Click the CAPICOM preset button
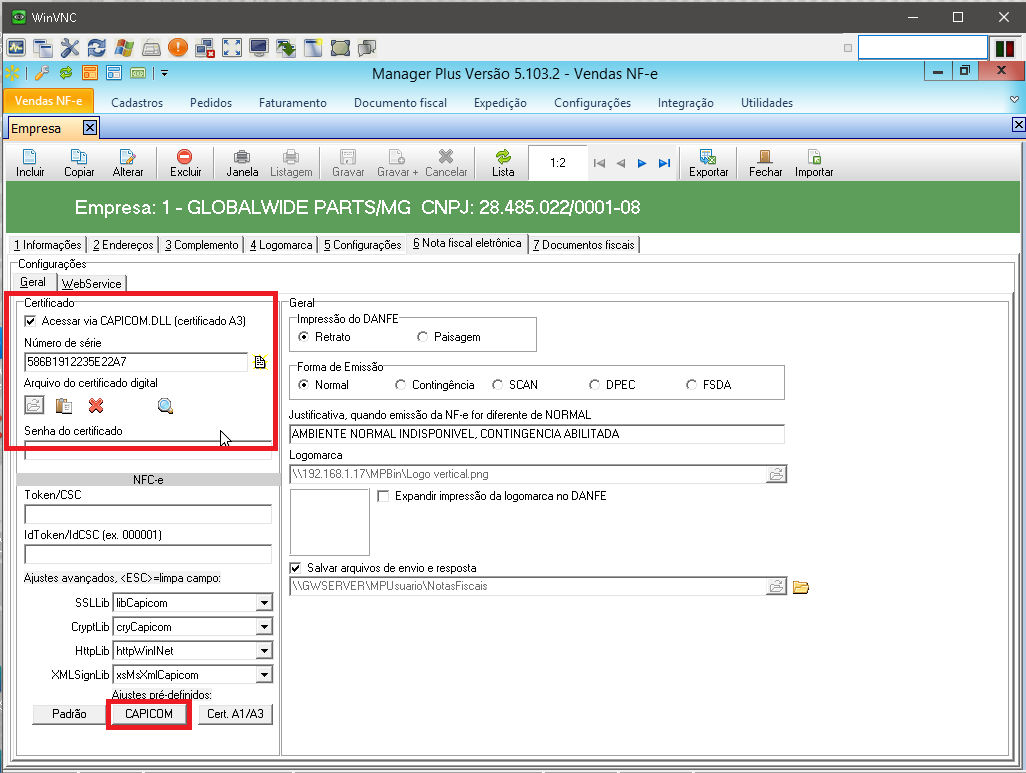This screenshot has width=1026, height=773. pyautogui.click(x=148, y=714)
